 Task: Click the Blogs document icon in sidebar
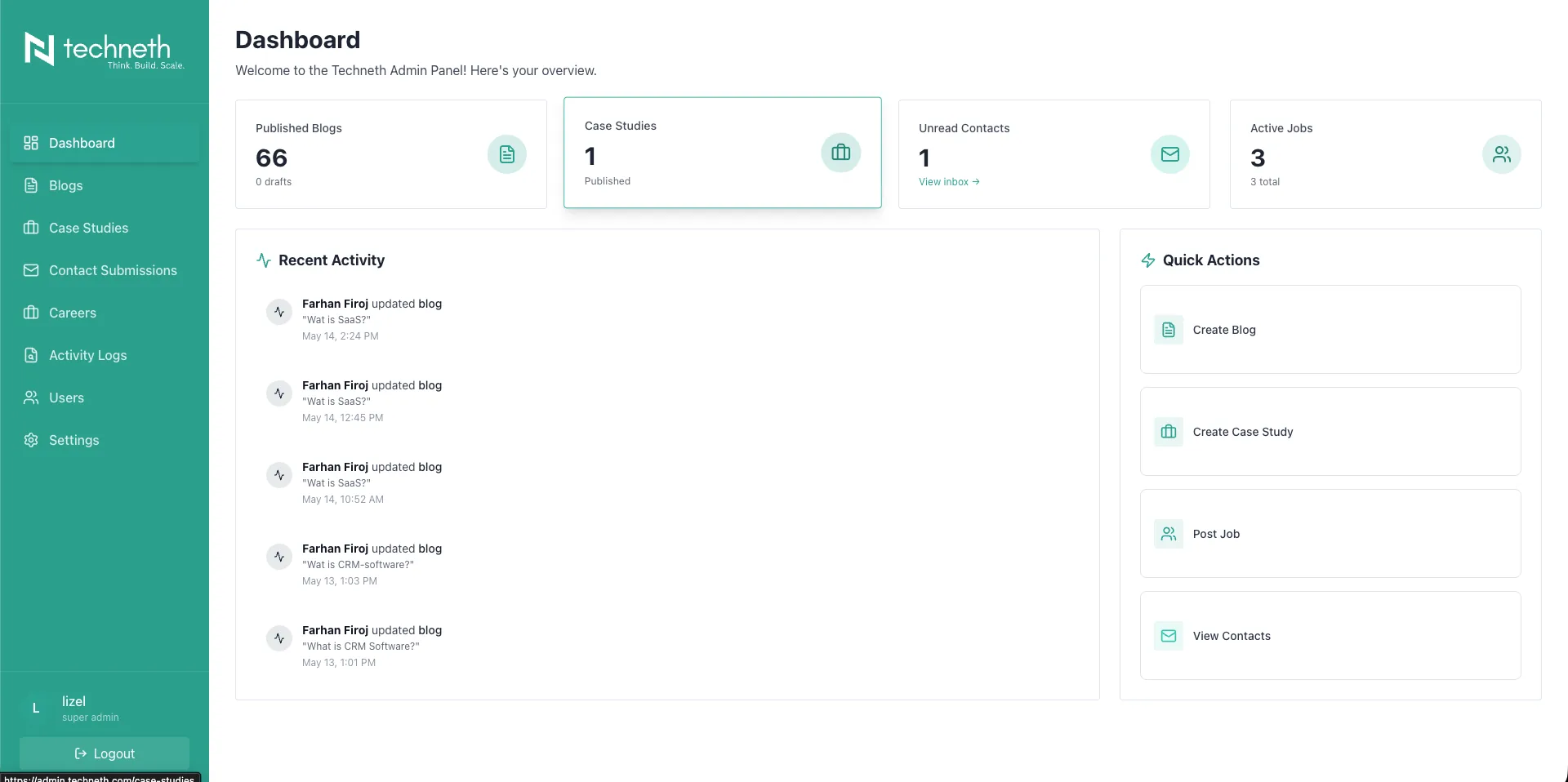click(31, 185)
